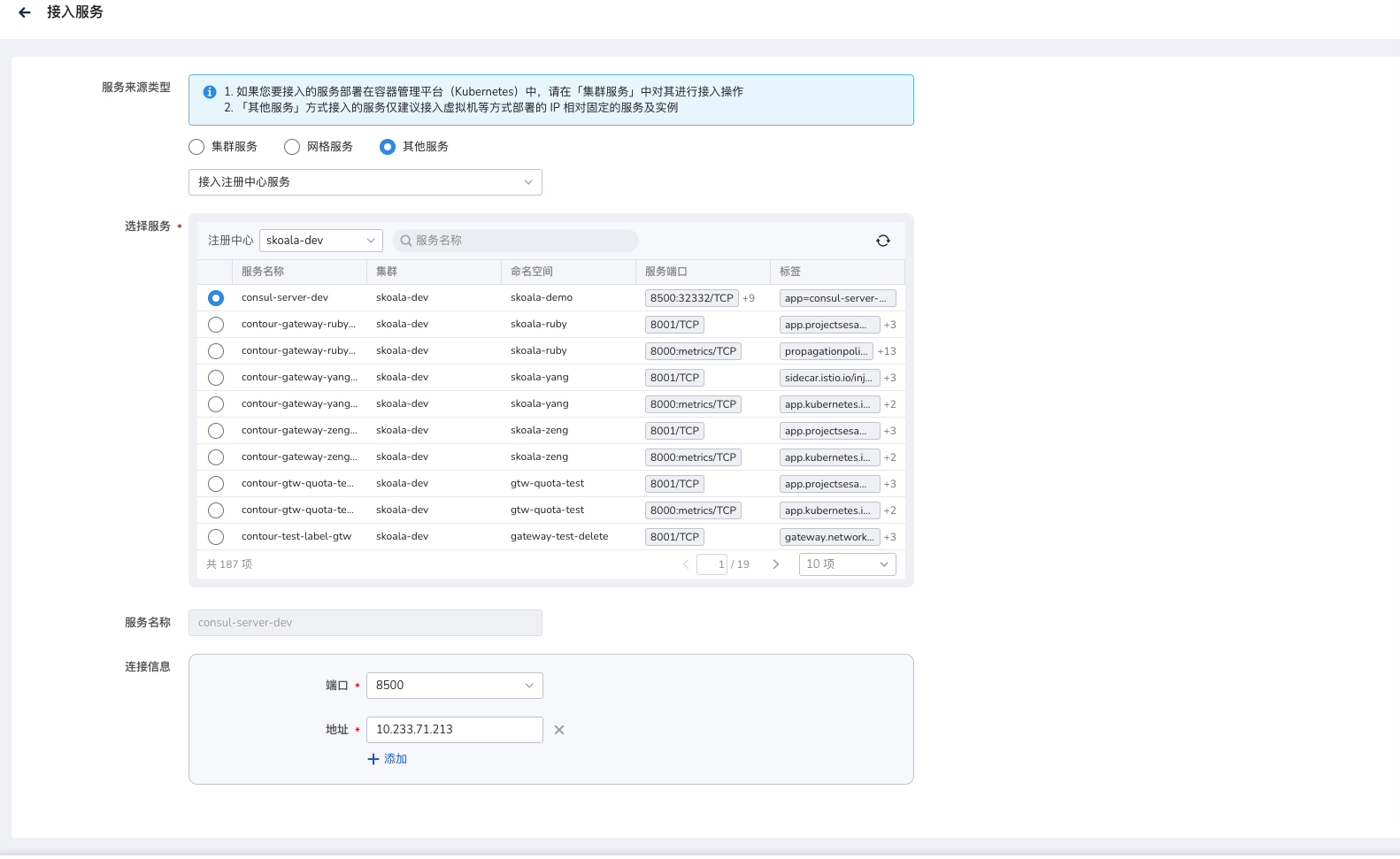Click the +9 more ports indicator

[x=749, y=298]
